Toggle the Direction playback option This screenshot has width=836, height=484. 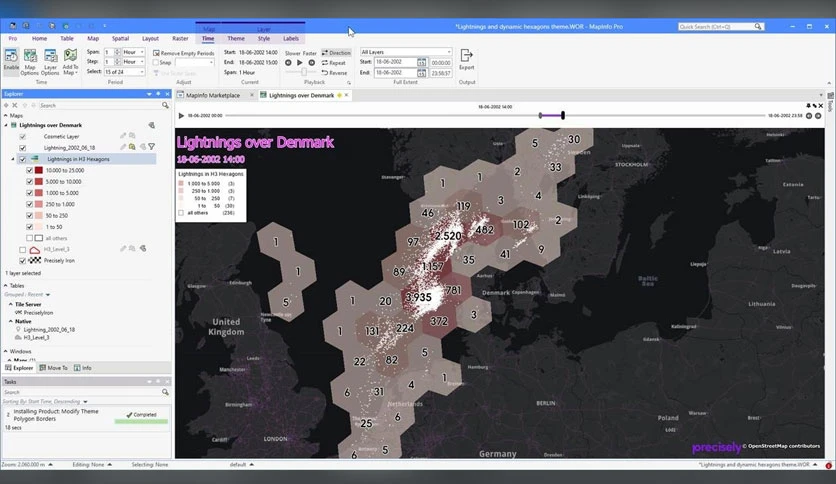pos(336,53)
